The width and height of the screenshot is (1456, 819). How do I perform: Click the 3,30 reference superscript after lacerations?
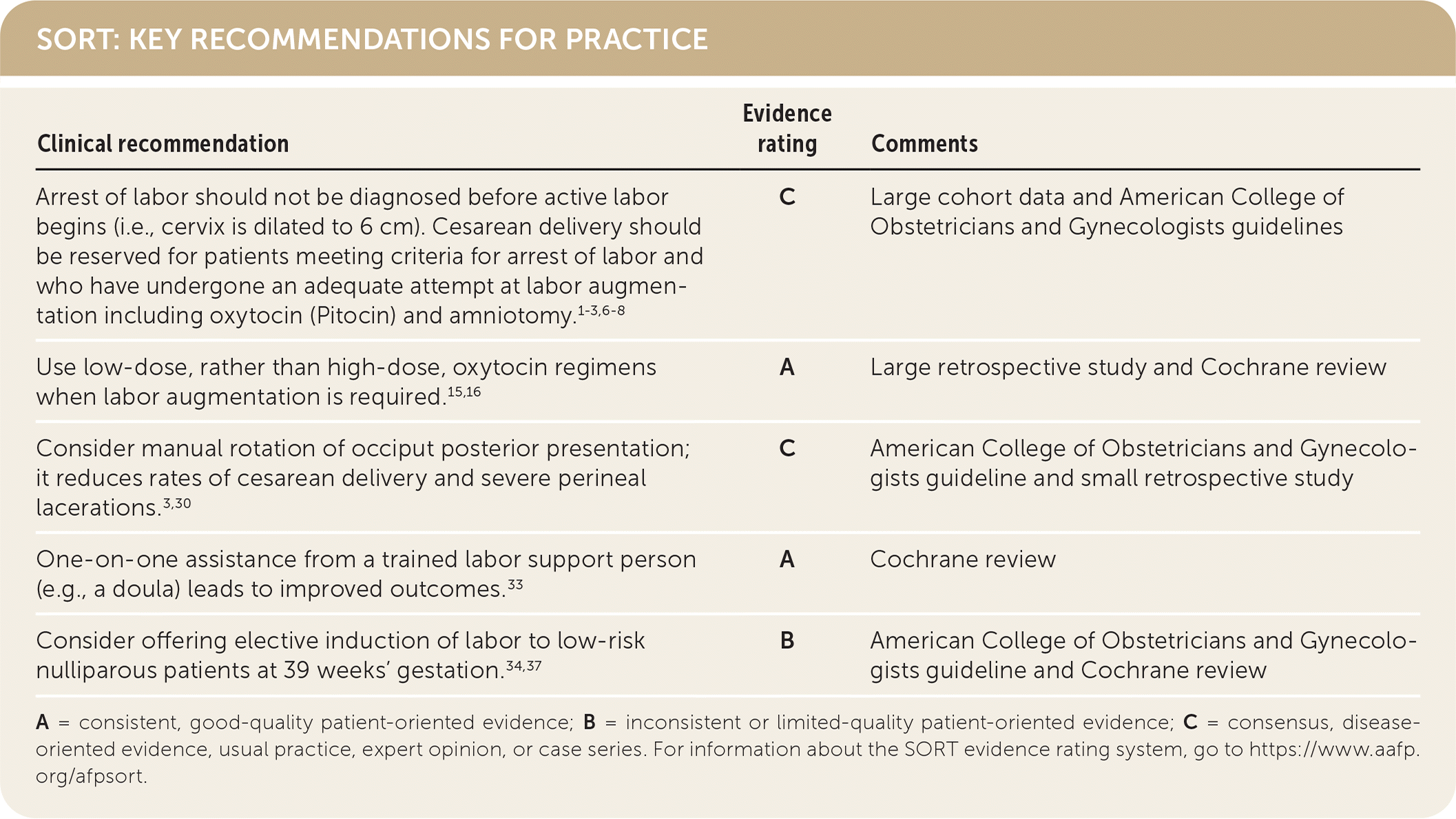pyautogui.click(x=177, y=504)
